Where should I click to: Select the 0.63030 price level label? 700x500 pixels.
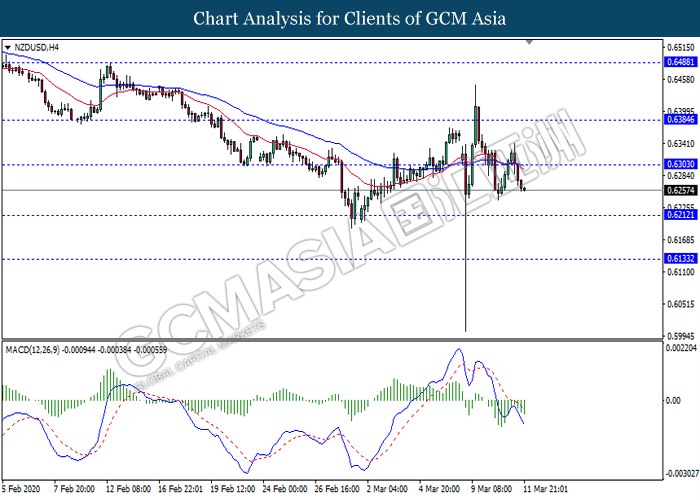(x=681, y=164)
